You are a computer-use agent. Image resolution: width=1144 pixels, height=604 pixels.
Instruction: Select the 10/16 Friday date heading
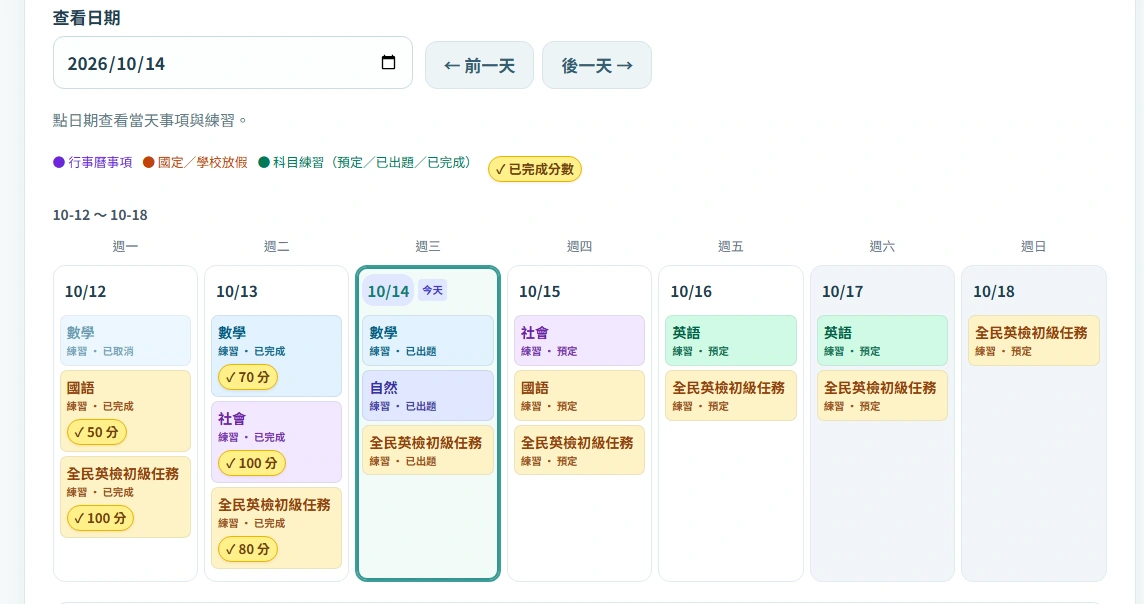click(x=691, y=292)
